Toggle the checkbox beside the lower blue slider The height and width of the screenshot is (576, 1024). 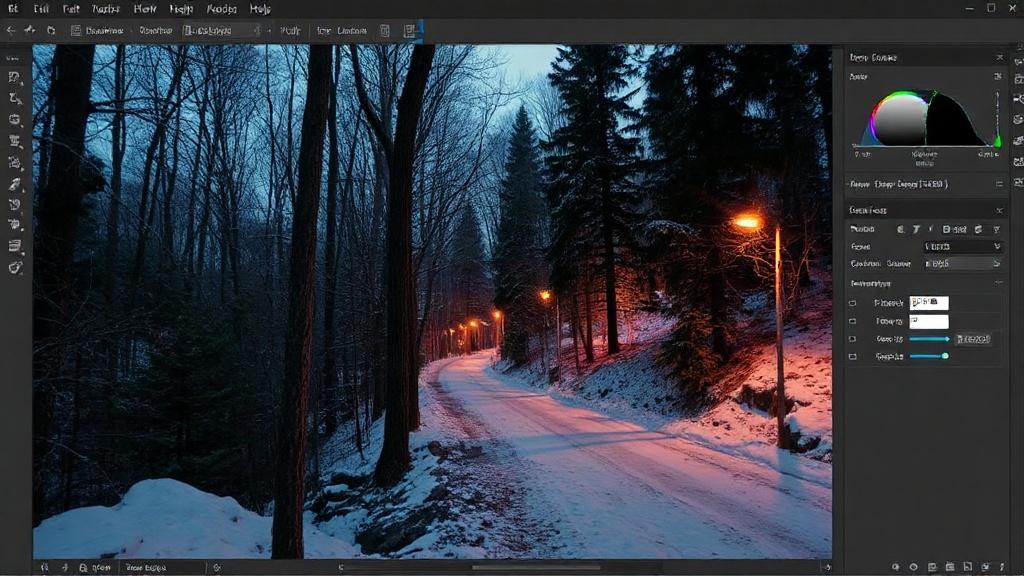pyautogui.click(x=852, y=357)
